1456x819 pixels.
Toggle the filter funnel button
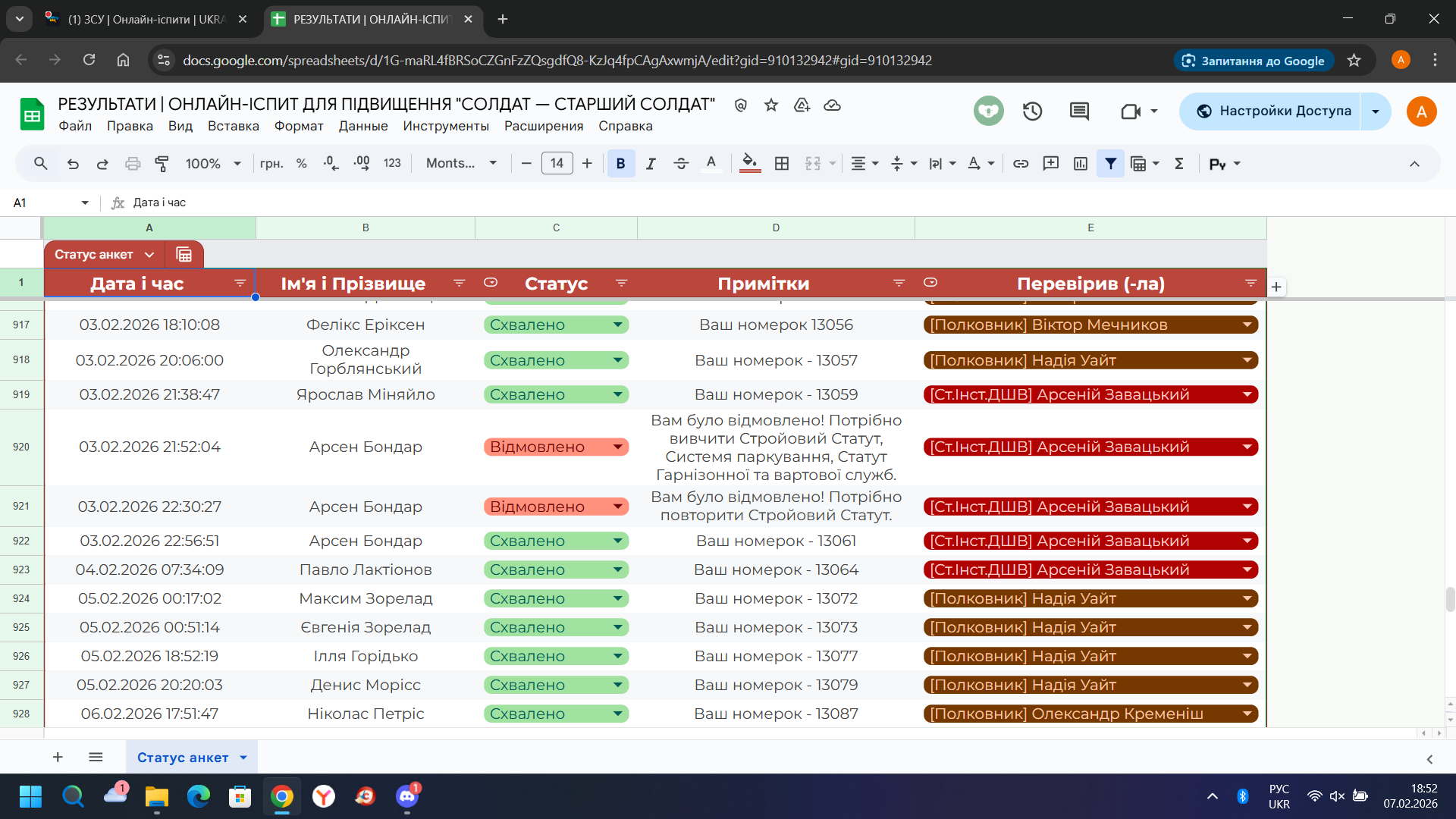tap(1110, 163)
